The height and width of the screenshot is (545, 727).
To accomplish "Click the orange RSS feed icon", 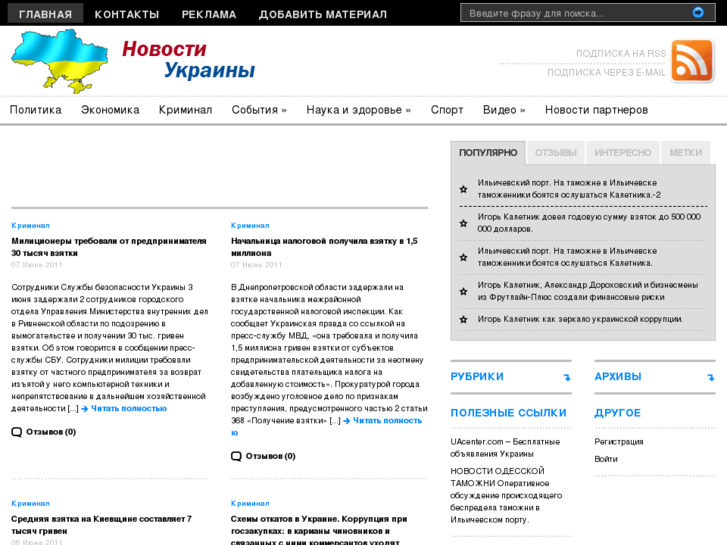I will point(692,61).
